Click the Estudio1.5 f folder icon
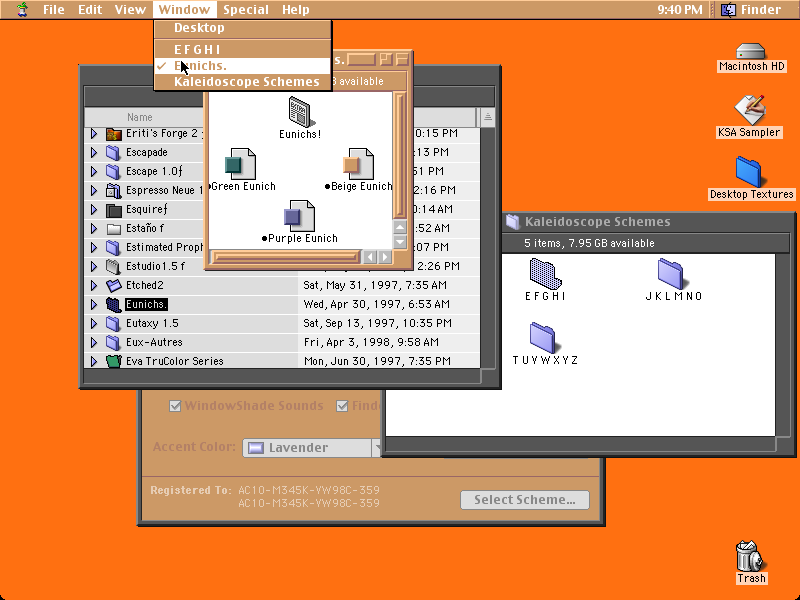Image resolution: width=800 pixels, height=600 pixels. (x=113, y=266)
